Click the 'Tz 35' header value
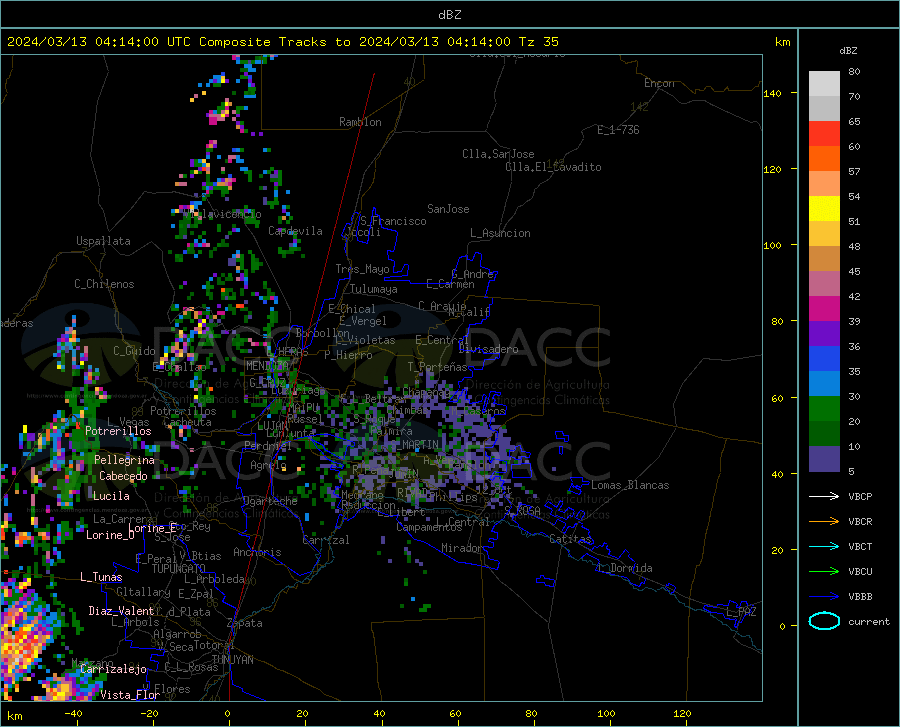The height and width of the screenshot is (727, 900). 538,42
